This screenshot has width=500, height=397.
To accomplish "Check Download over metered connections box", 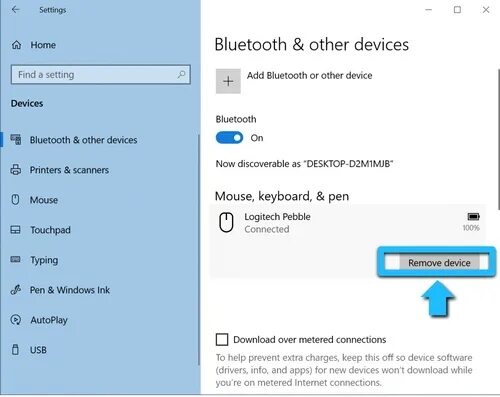I will [x=222, y=339].
